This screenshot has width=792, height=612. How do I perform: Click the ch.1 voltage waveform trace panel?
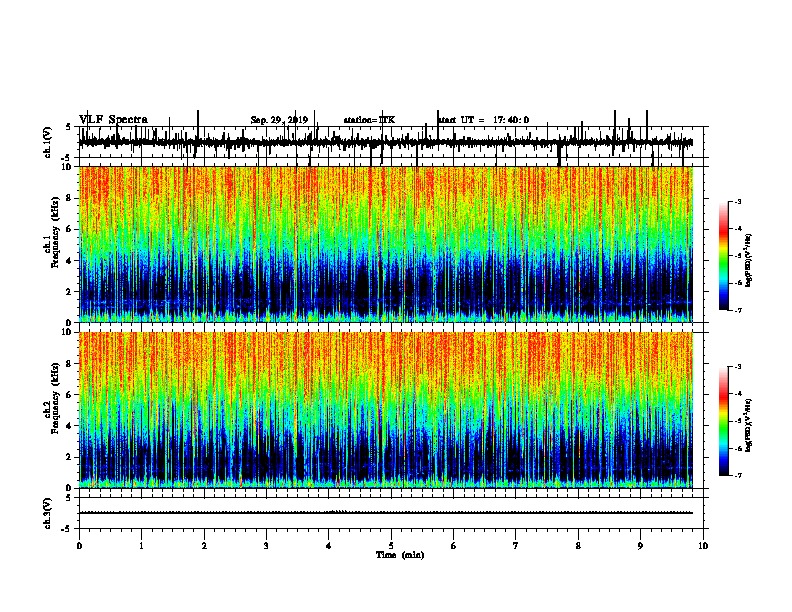(391, 142)
